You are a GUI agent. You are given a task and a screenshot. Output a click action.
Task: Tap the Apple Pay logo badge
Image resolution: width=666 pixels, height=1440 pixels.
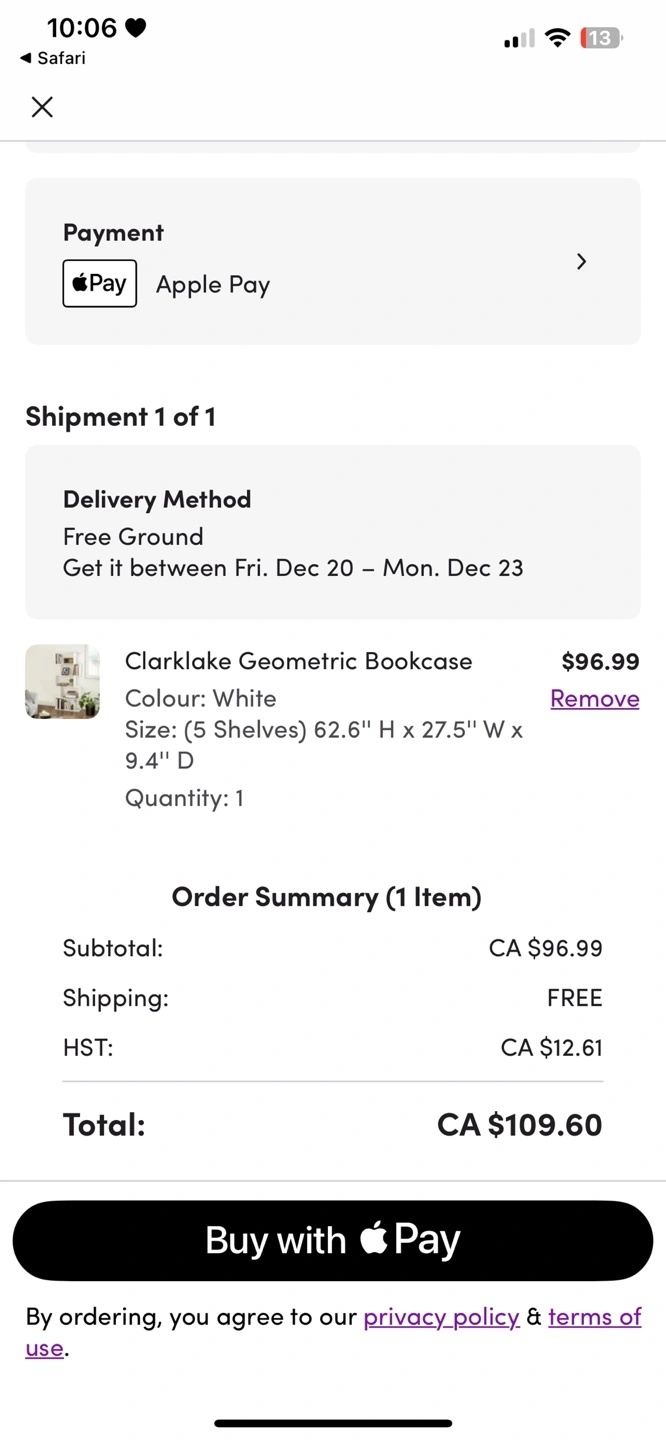(100, 284)
